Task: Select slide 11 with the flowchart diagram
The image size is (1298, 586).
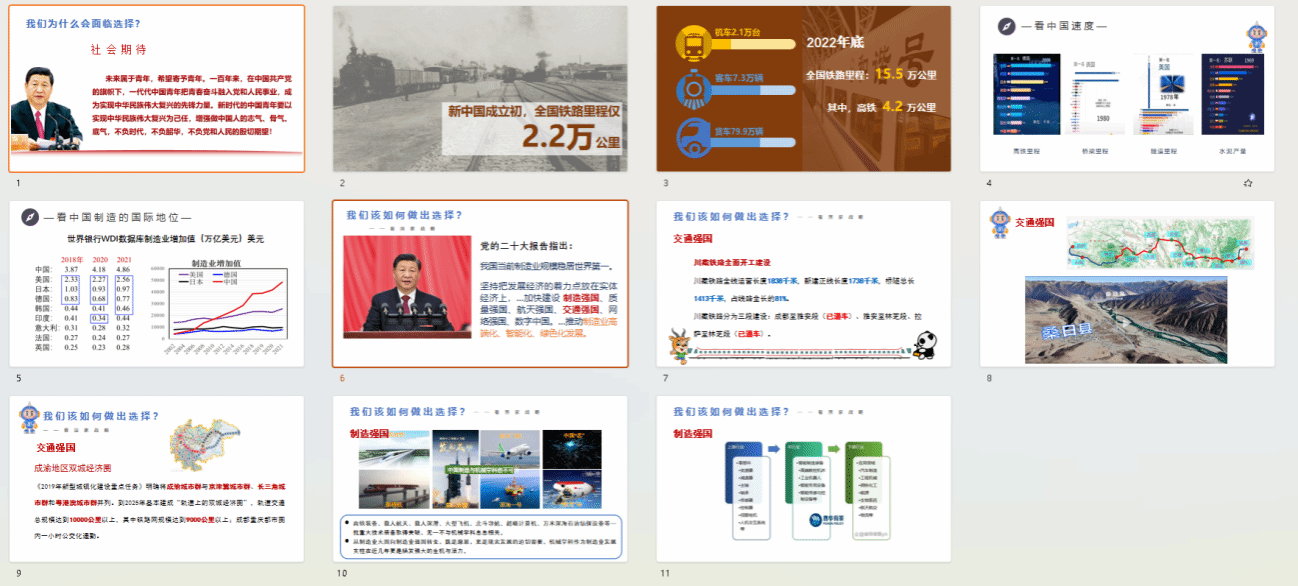Action: pyautogui.click(x=803, y=480)
